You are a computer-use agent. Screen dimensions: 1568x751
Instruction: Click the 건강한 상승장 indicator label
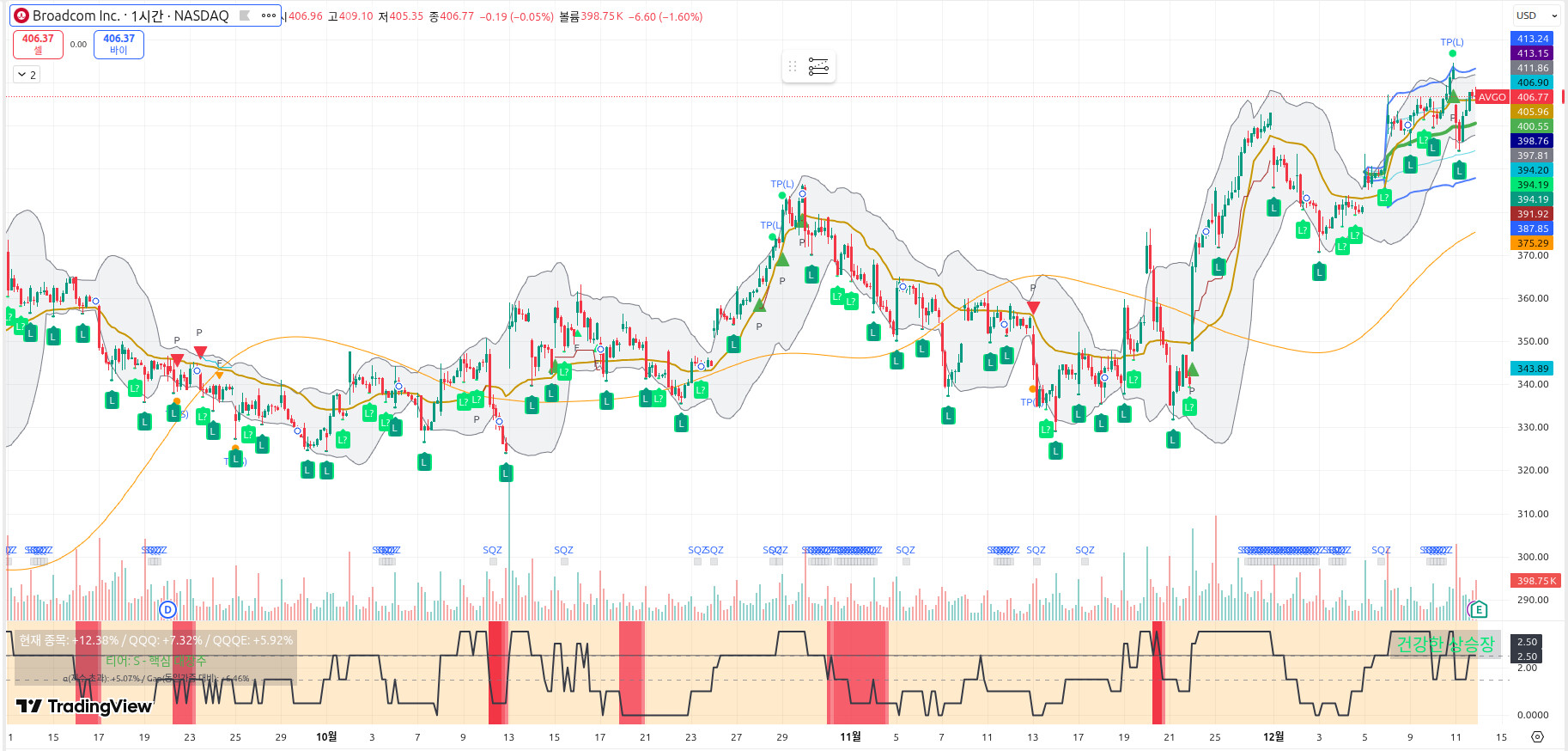(x=1445, y=644)
